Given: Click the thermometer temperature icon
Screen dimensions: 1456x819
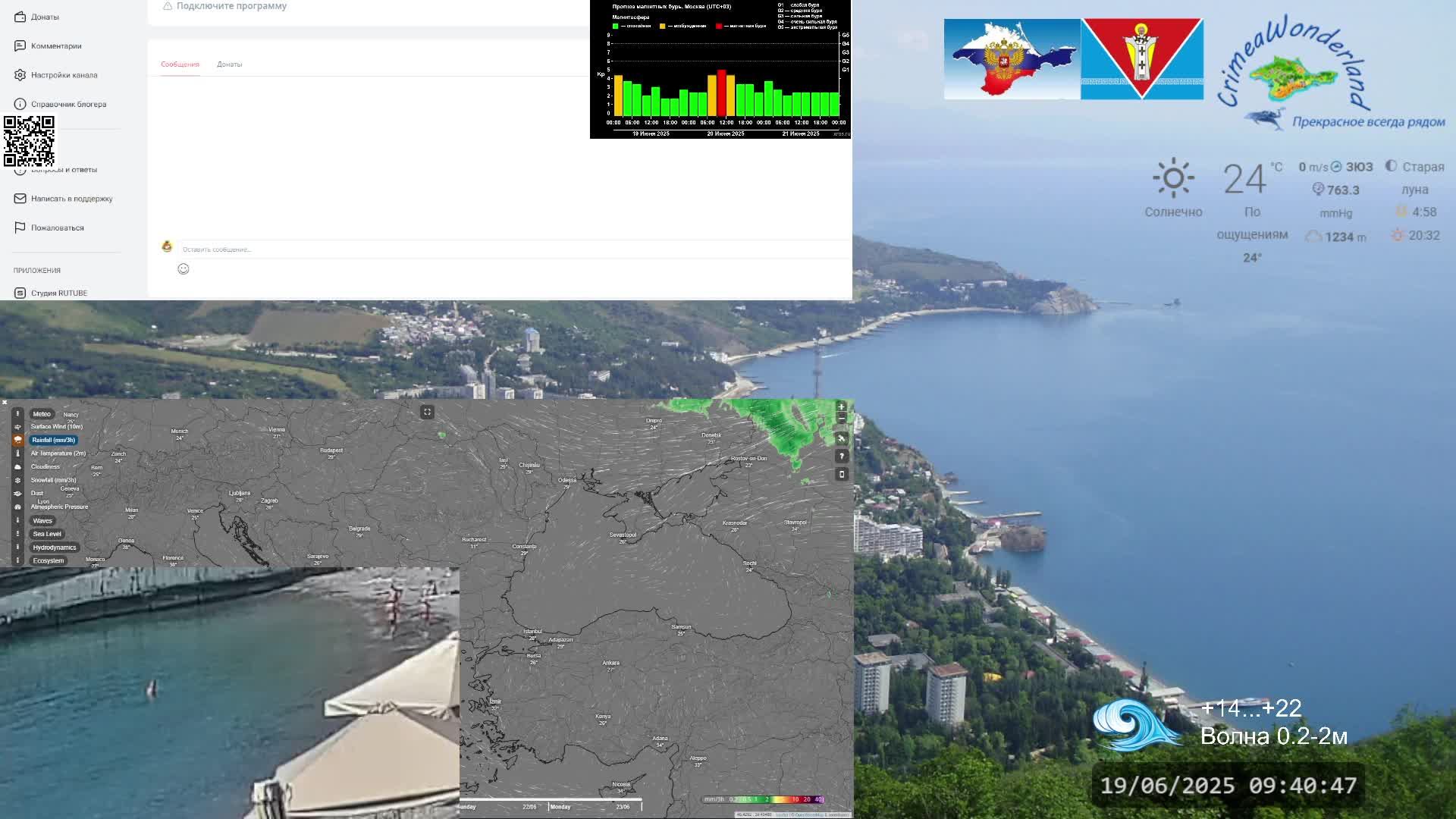Looking at the screenshot, I should 17,453.
